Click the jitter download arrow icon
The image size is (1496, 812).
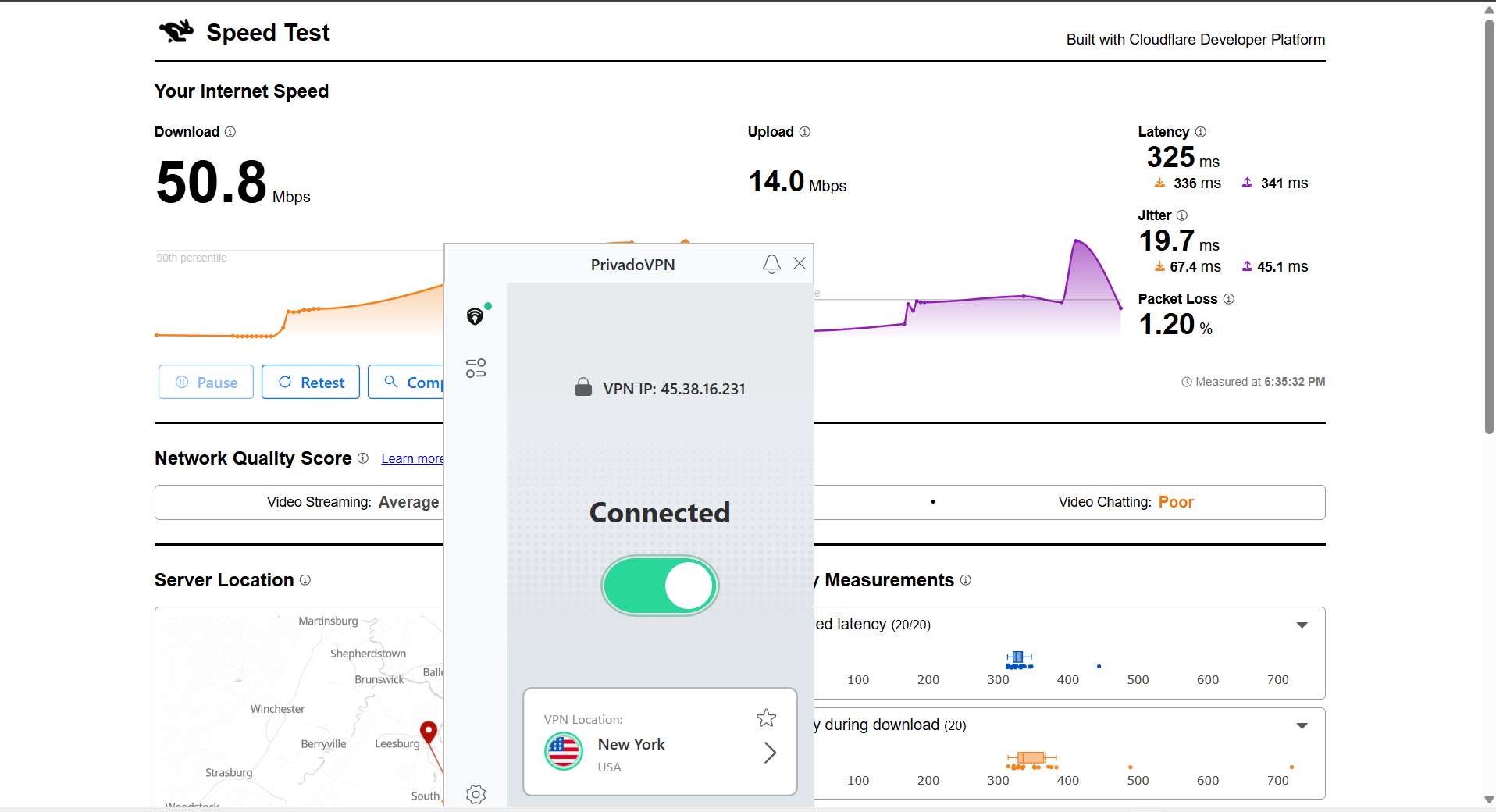(1159, 266)
